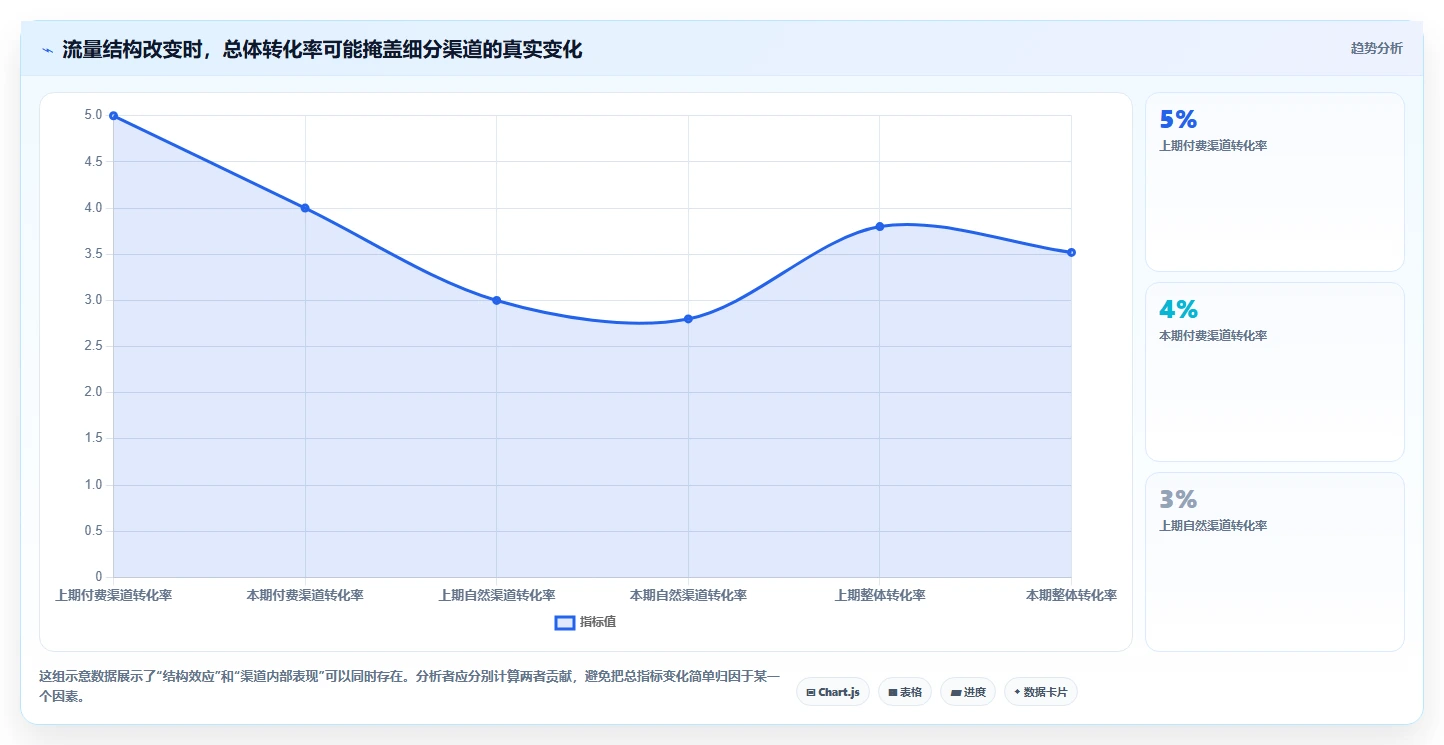Viewport: 1444px width, 745px height.
Task: Click x-axis label 本期自然渠道转化率
Action: (x=688, y=595)
